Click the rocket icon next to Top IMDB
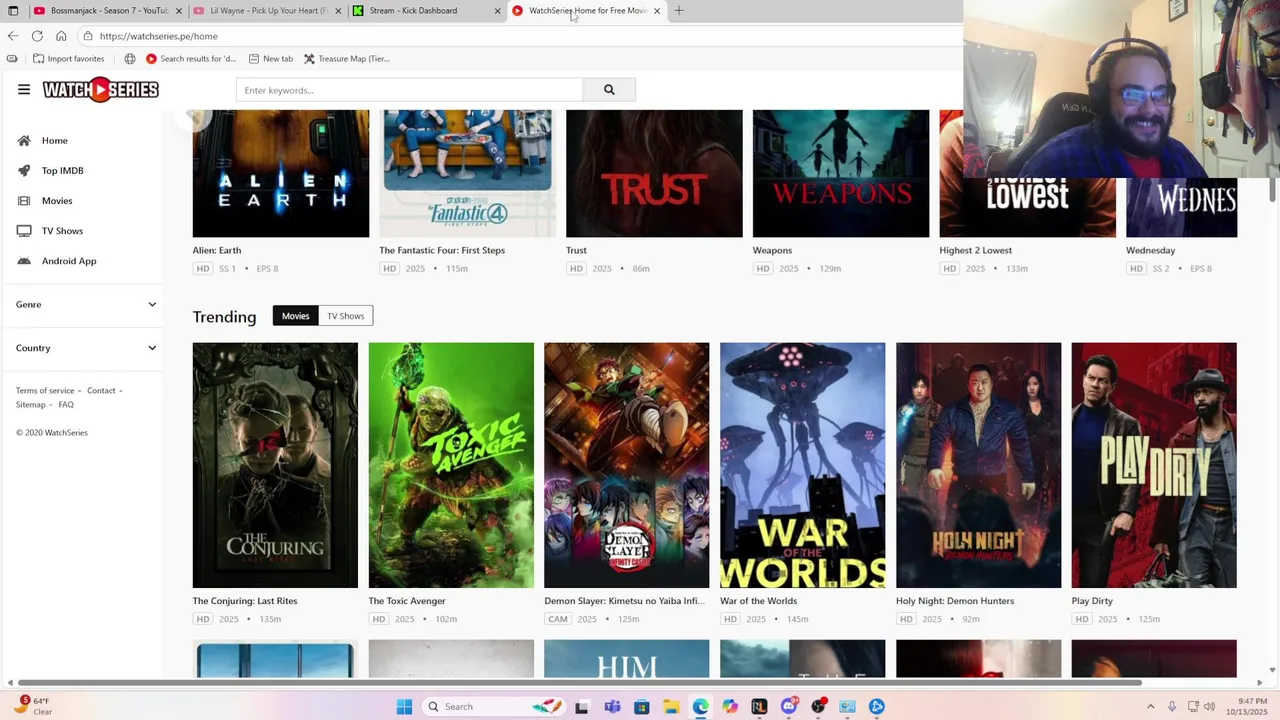This screenshot has height=720, width=1280. [x=24, y=171]
